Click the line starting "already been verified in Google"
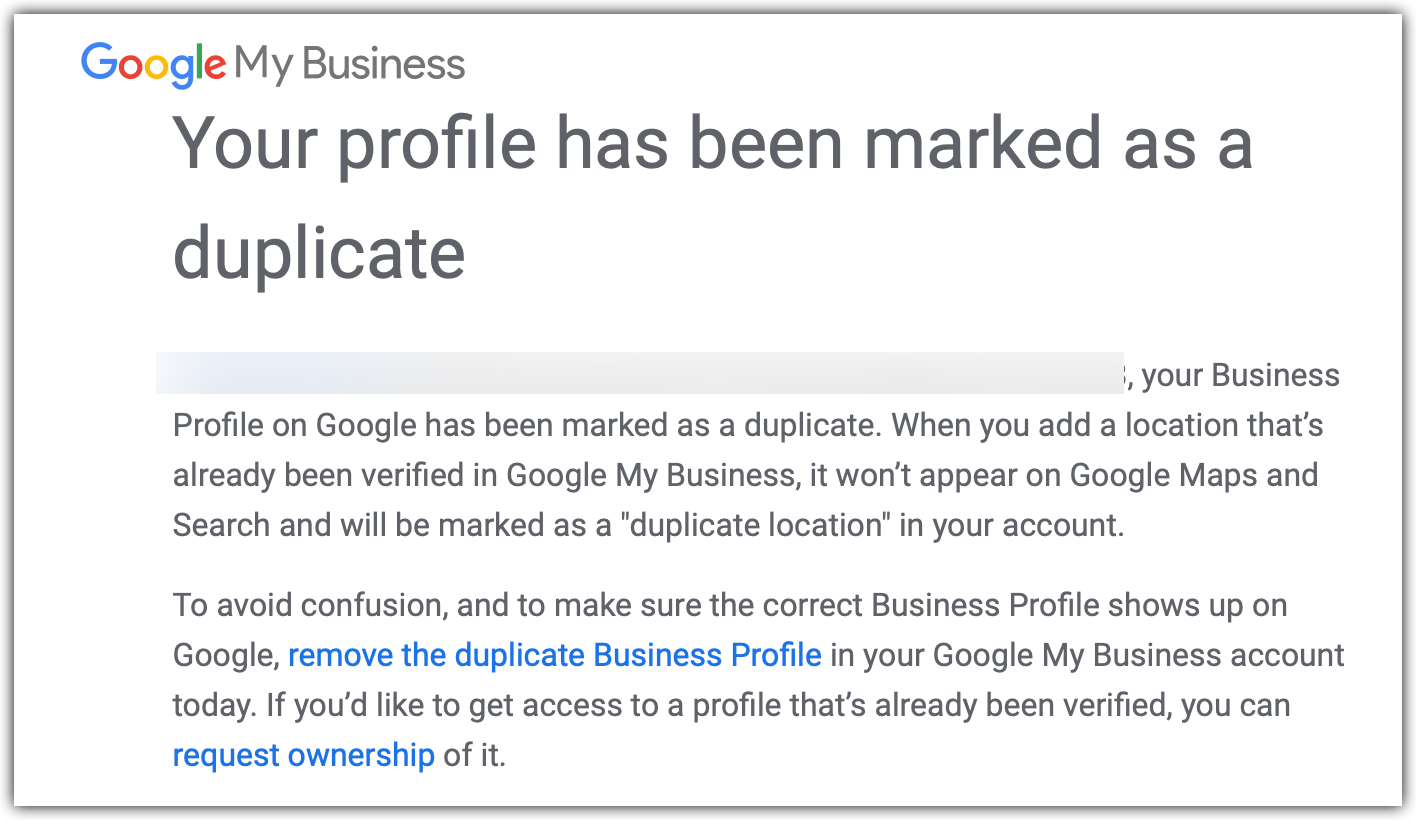 [x=746, y=475]
